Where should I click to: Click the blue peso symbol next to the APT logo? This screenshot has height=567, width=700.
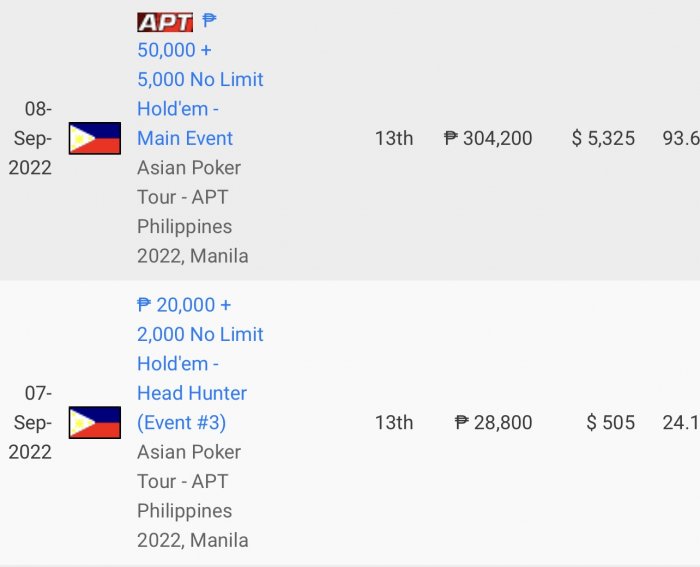coord(209,21)
